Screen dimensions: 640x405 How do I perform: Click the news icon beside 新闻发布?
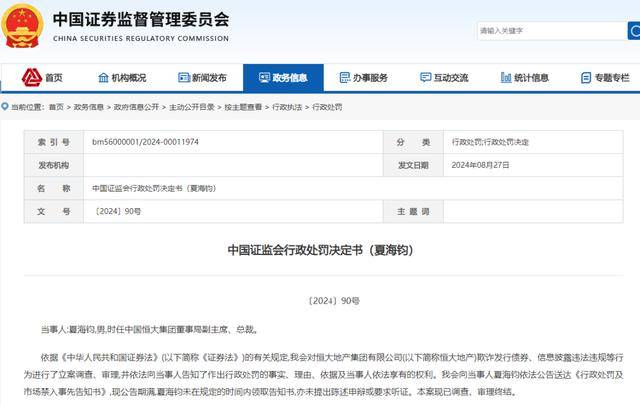(184, 77)
